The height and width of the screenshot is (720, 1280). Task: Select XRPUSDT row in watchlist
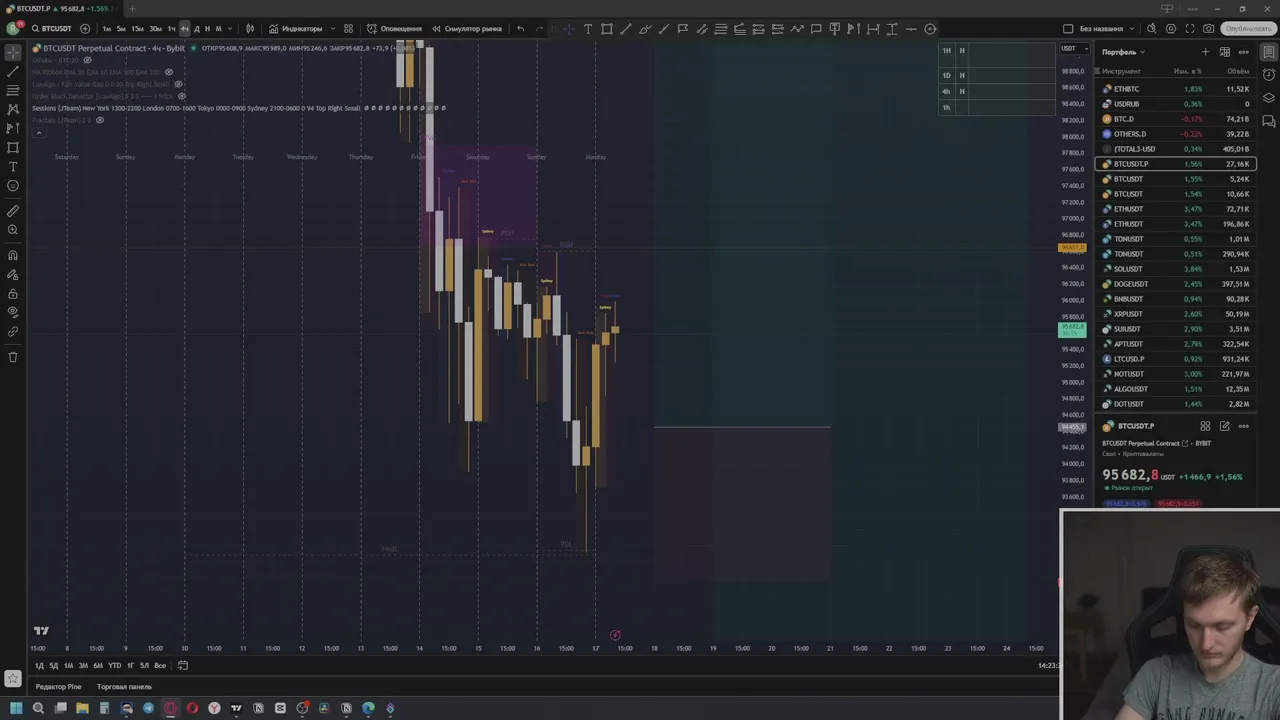(1176, 314)
